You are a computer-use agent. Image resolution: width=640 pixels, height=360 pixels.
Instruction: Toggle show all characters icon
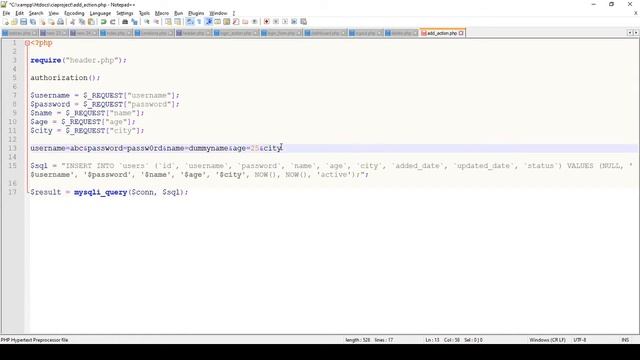point(199,22)
